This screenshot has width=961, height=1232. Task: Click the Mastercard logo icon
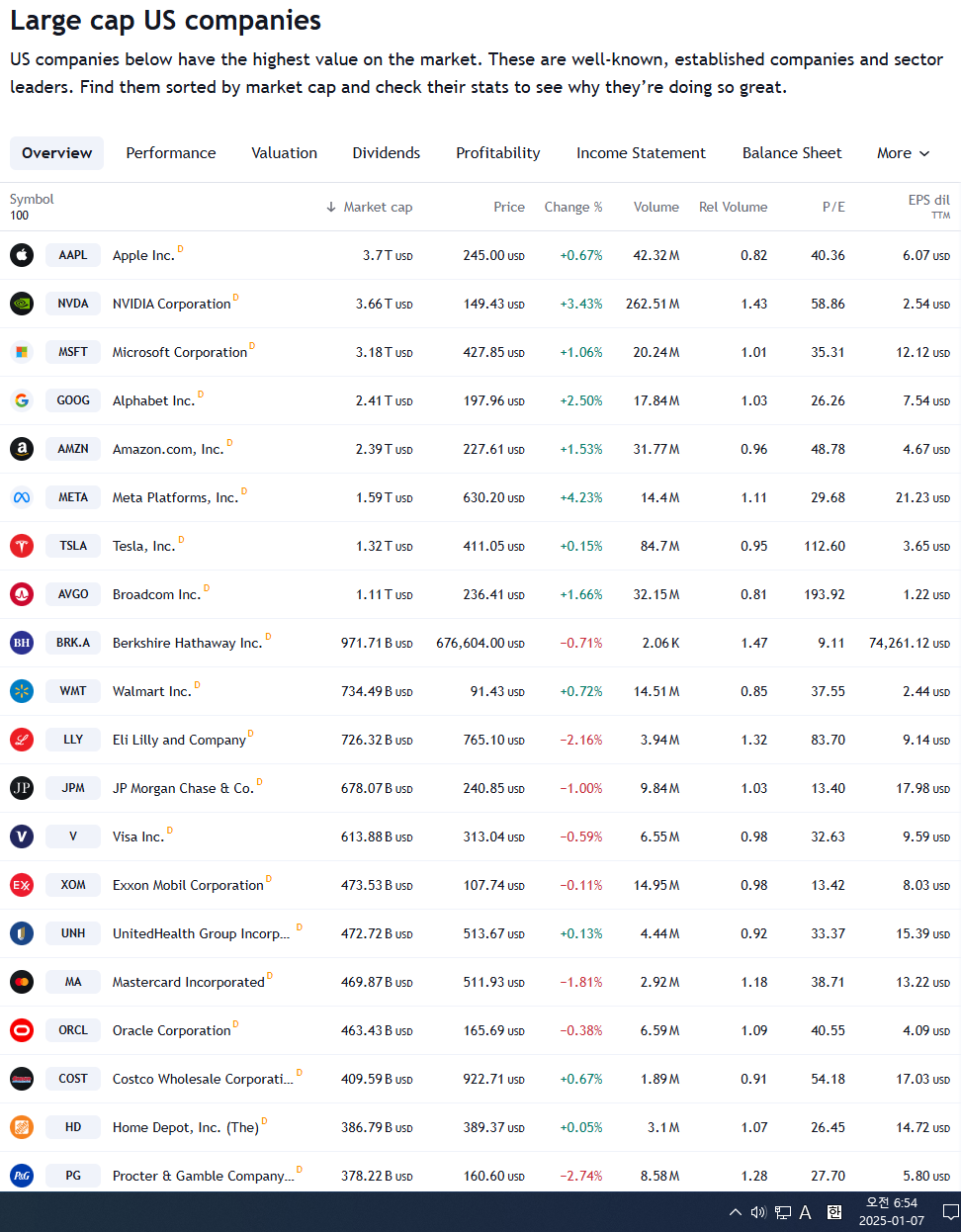click(22, 982)
